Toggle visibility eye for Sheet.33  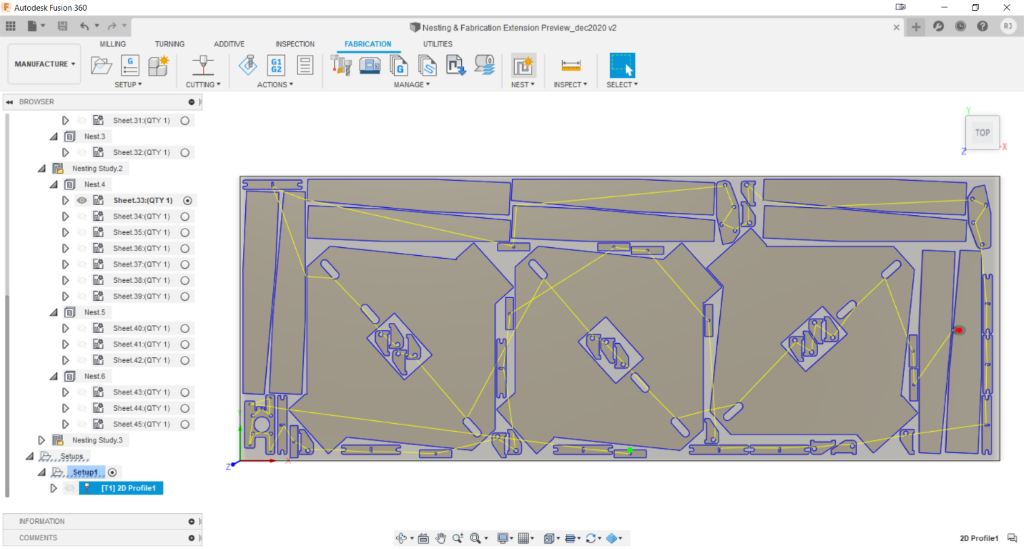pos(82,200)
